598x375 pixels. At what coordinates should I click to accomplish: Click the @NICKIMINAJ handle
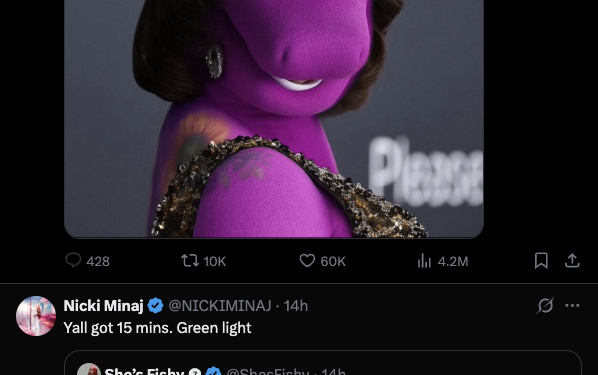click(220, 306)
